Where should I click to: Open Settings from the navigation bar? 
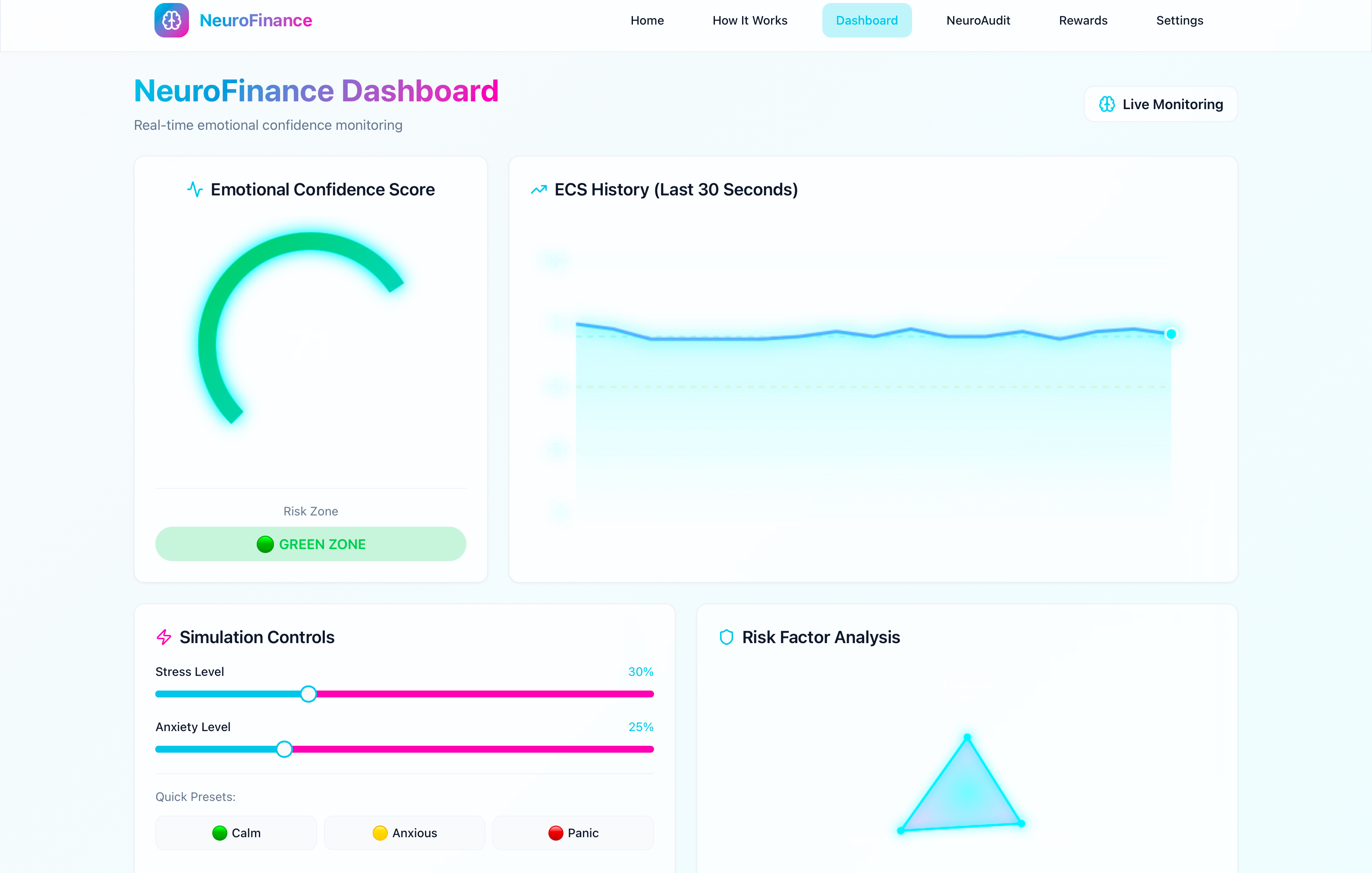click(x=1179, y=21)
